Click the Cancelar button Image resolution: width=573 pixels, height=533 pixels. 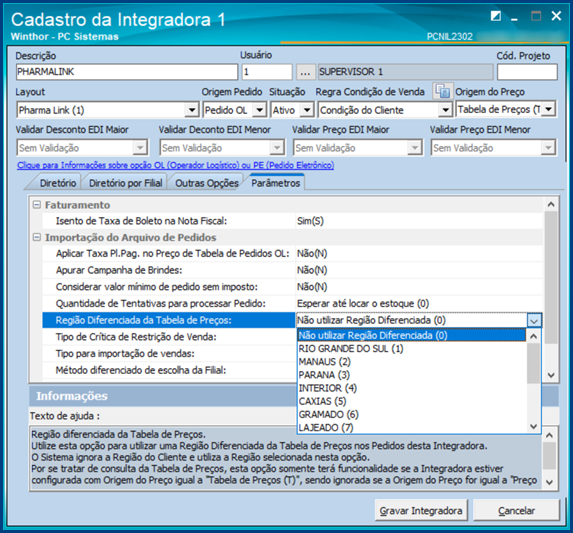516,510
